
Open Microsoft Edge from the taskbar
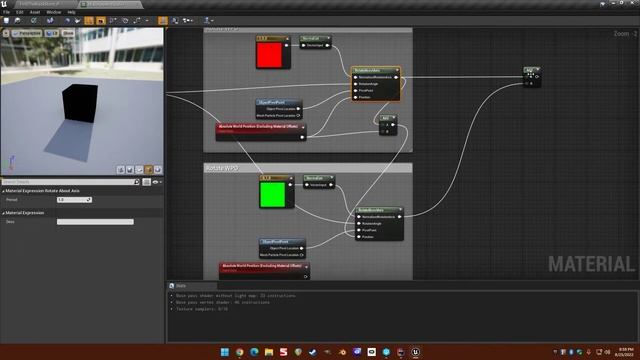(254, 352)
